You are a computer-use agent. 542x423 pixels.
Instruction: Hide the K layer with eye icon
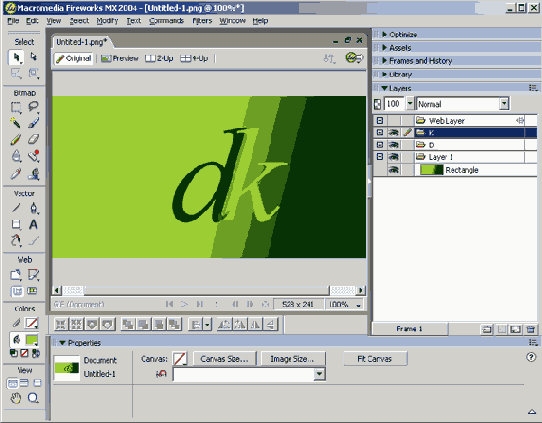click(393, 132)
